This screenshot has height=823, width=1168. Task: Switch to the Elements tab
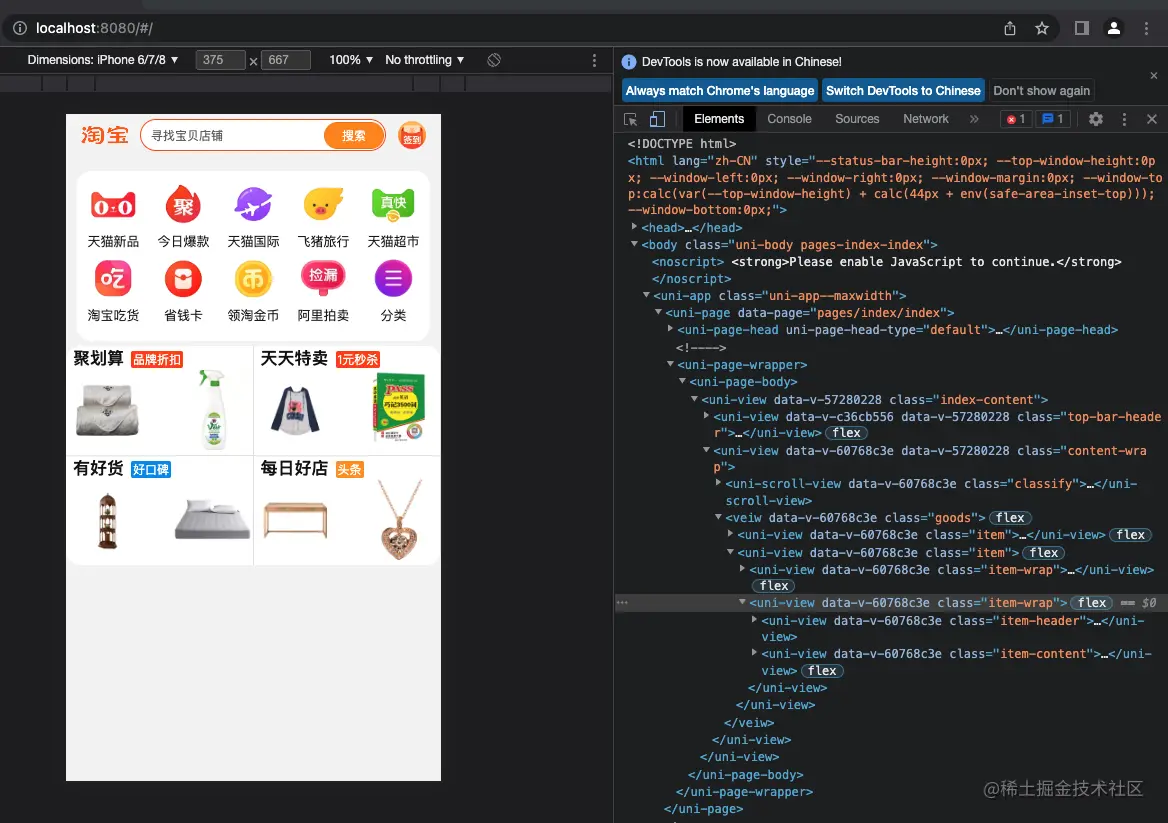pos(719,119)
